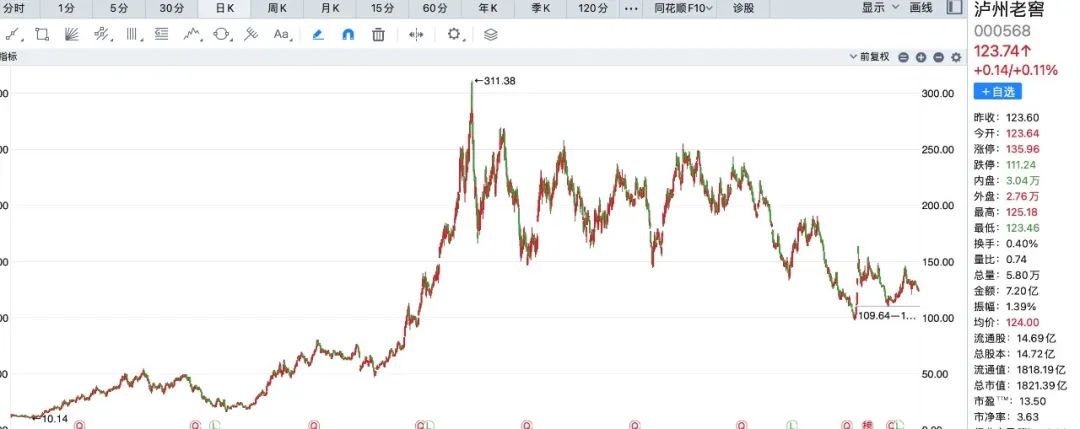Switch to the 1分 period tab
Screen dimensions: 1080x429
(x=66, y=8)
